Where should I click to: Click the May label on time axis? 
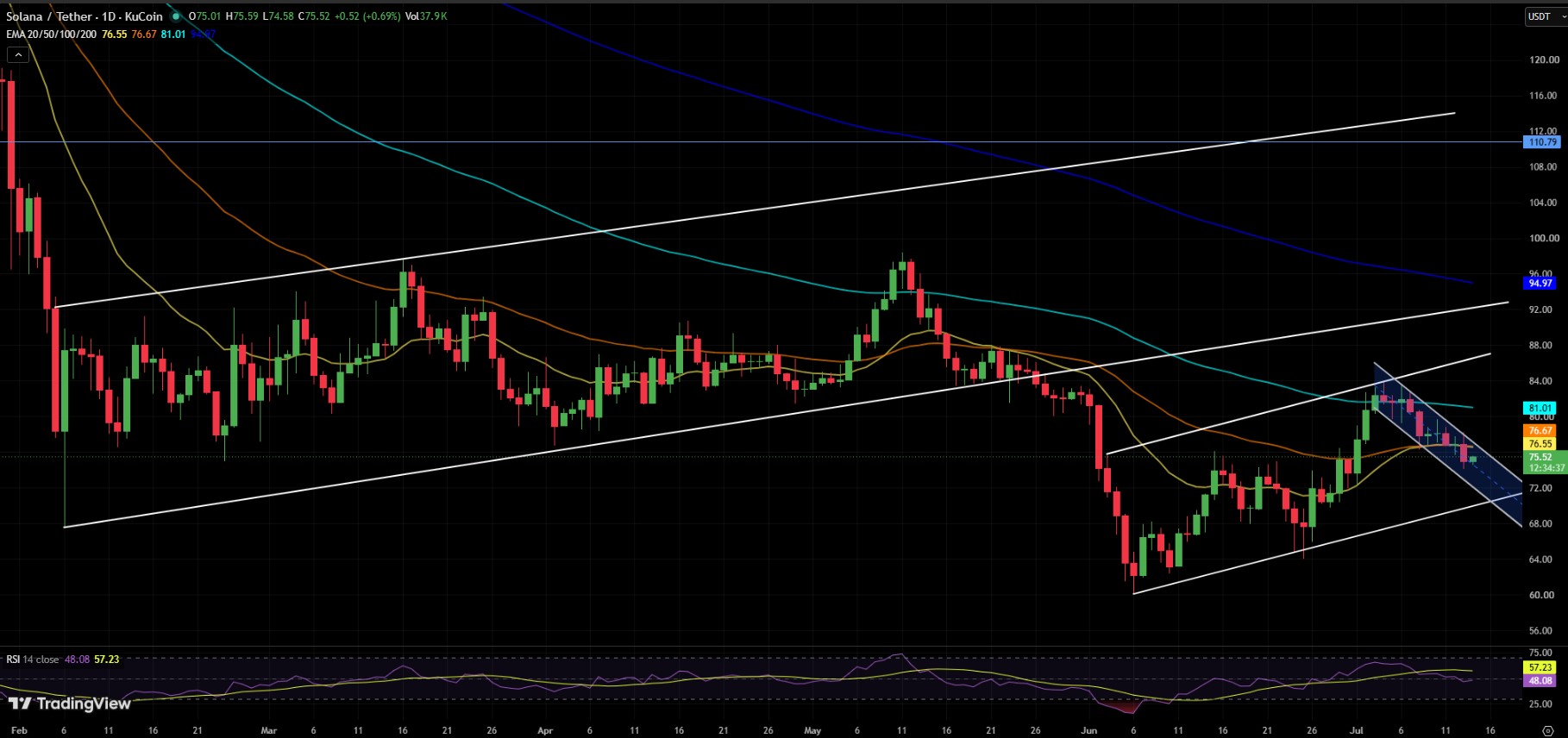click(x=812, y=730)
